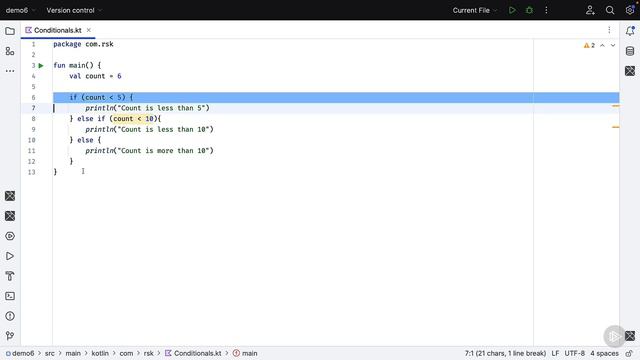Open Code With Me user icon
This screenshot has width=640, height=360.
tap(590, 10)
